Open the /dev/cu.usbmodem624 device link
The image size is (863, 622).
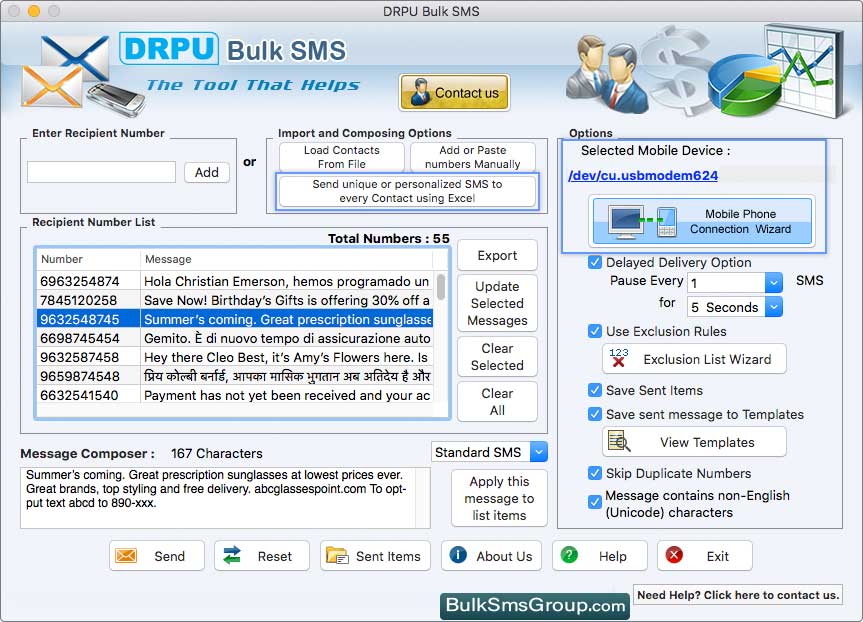click(643, 176)
